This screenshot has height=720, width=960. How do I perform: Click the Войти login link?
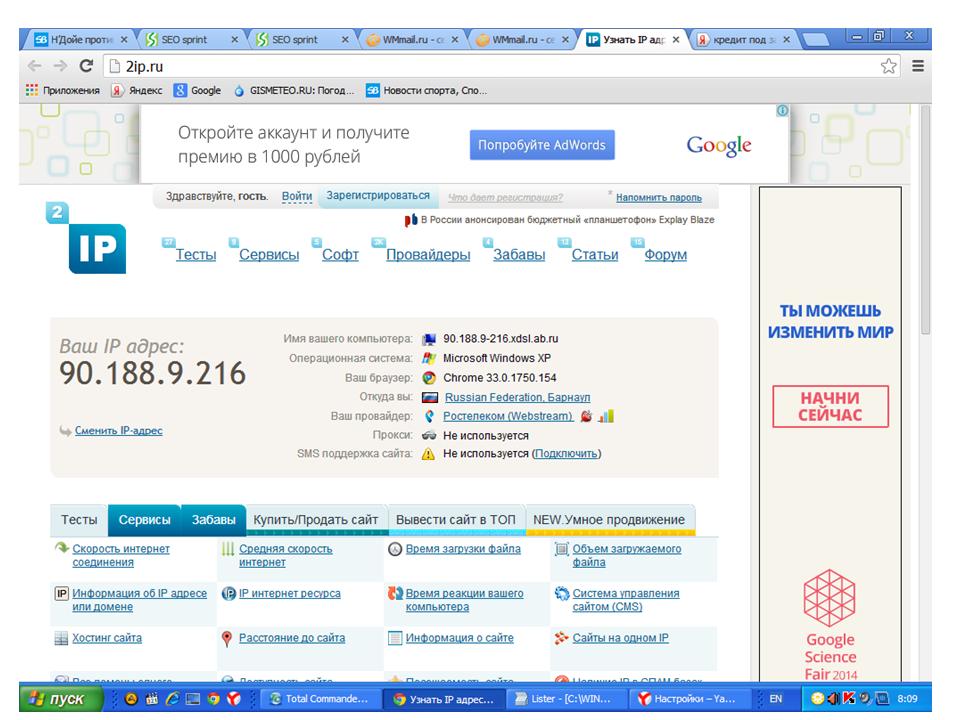tap(297, 197)
